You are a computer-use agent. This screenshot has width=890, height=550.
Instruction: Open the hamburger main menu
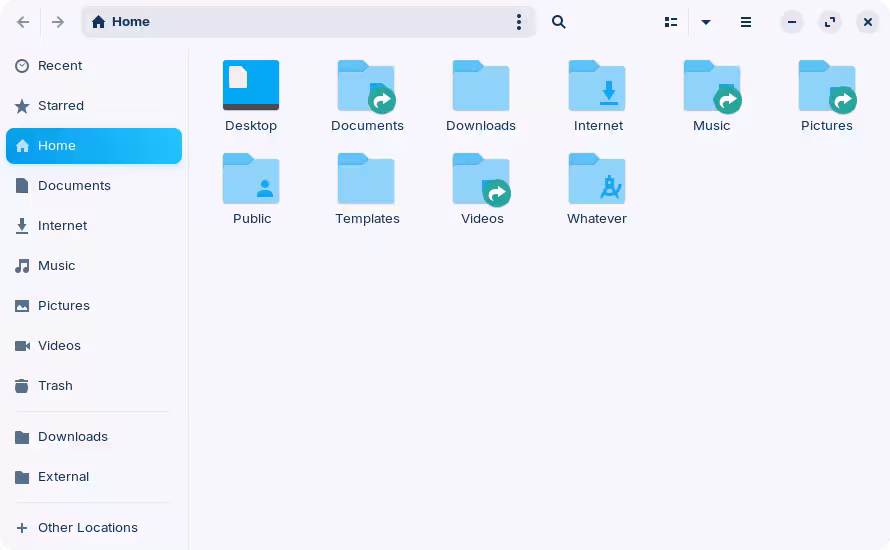[x=746, y=22]
